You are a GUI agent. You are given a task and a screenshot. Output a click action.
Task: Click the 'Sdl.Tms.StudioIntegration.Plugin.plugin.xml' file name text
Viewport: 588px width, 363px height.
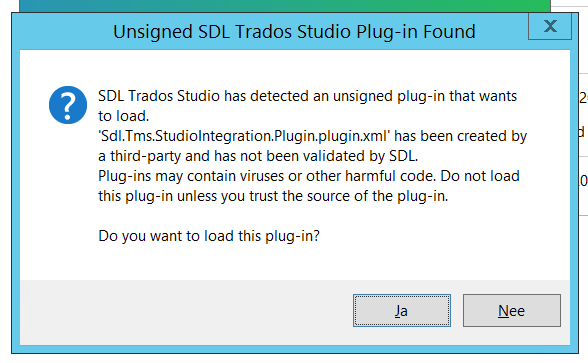(x=244, y=136)
